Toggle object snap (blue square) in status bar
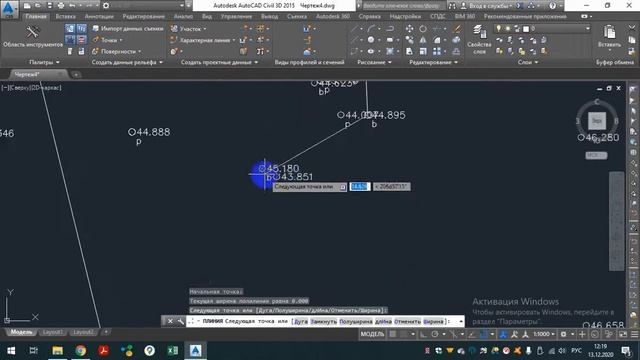The height and width of the screenshot is (360, 640). (x=484, y=334)
